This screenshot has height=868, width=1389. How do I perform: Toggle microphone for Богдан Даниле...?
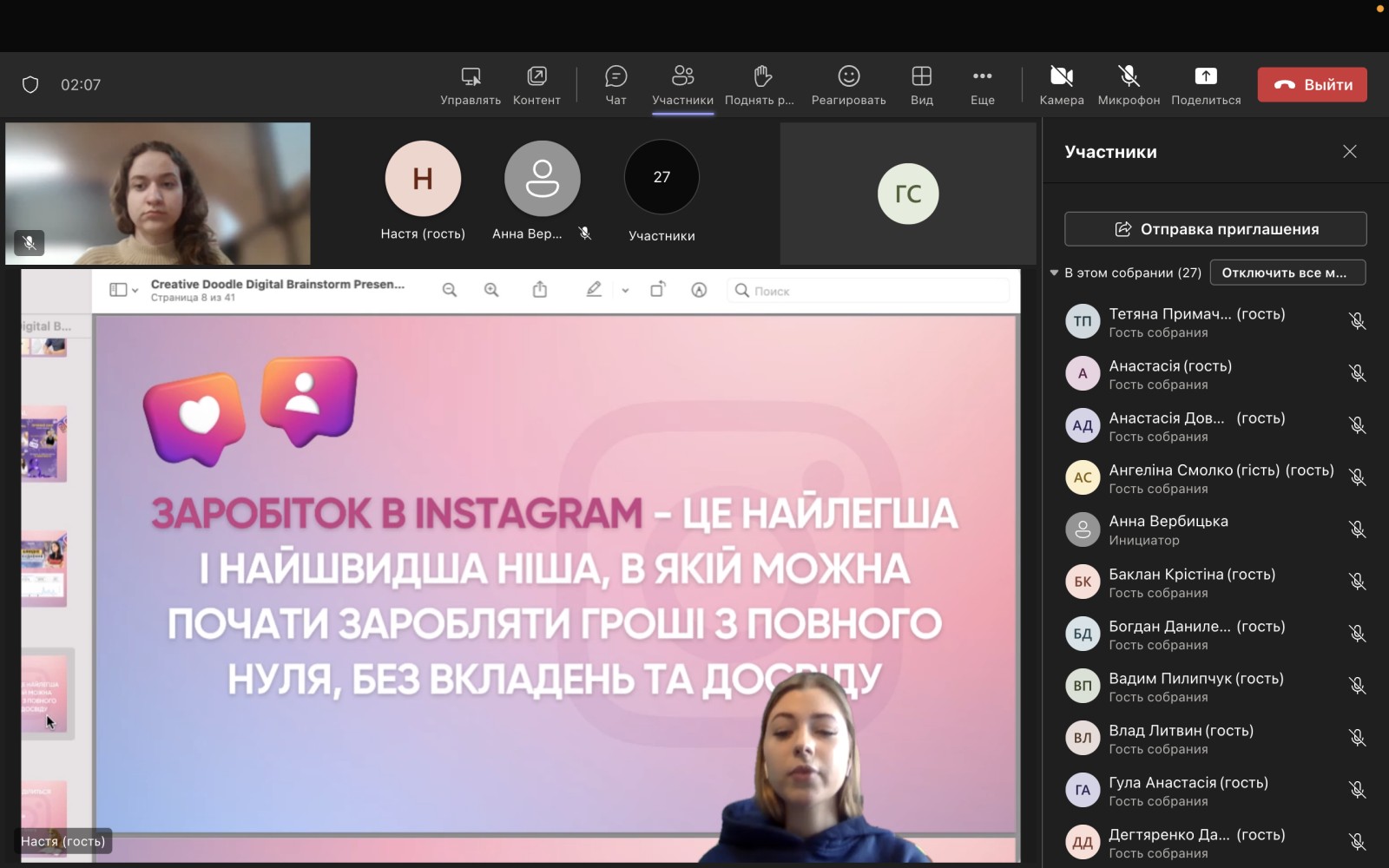1358,634
